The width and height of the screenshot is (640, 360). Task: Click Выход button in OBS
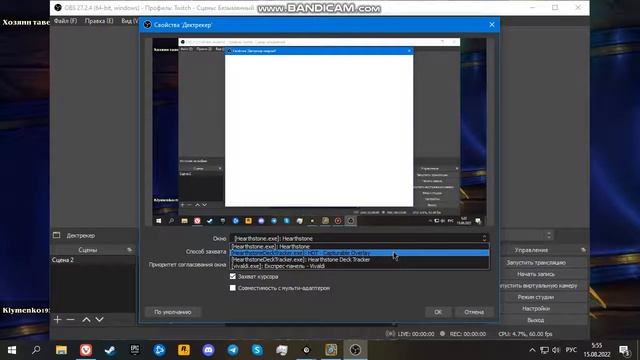pos(536,320)
